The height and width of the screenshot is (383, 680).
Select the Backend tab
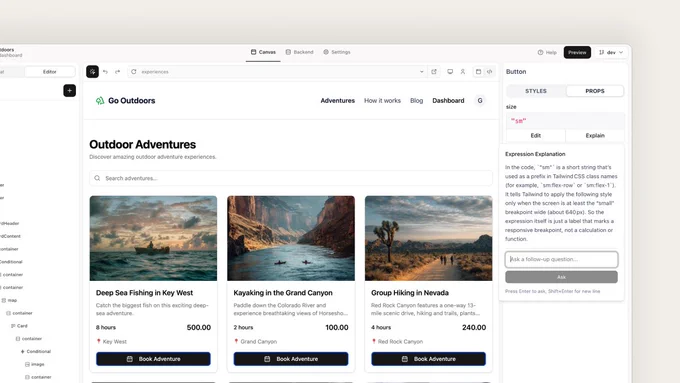(299, 52)
